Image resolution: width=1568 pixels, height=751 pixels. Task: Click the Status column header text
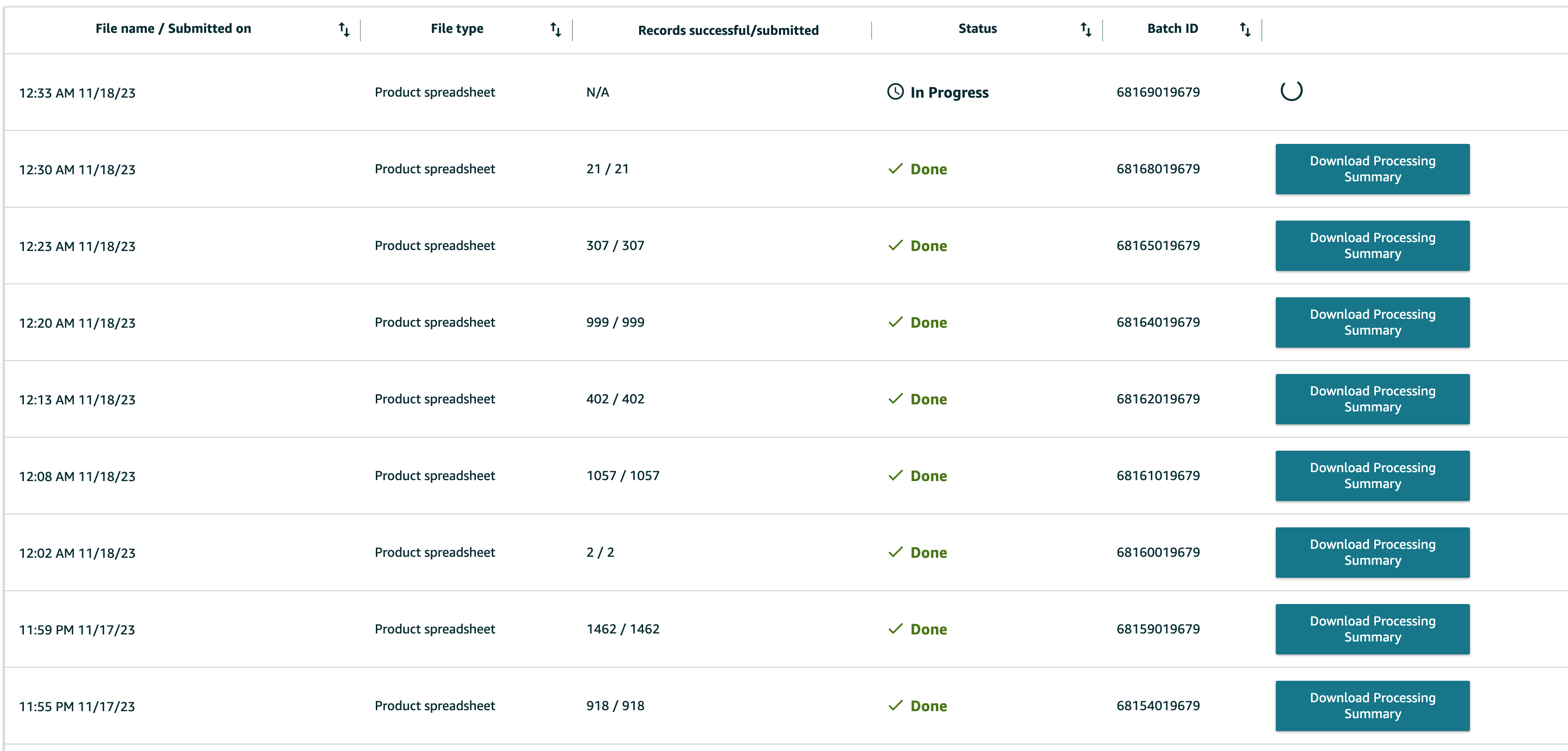point(977,28)
